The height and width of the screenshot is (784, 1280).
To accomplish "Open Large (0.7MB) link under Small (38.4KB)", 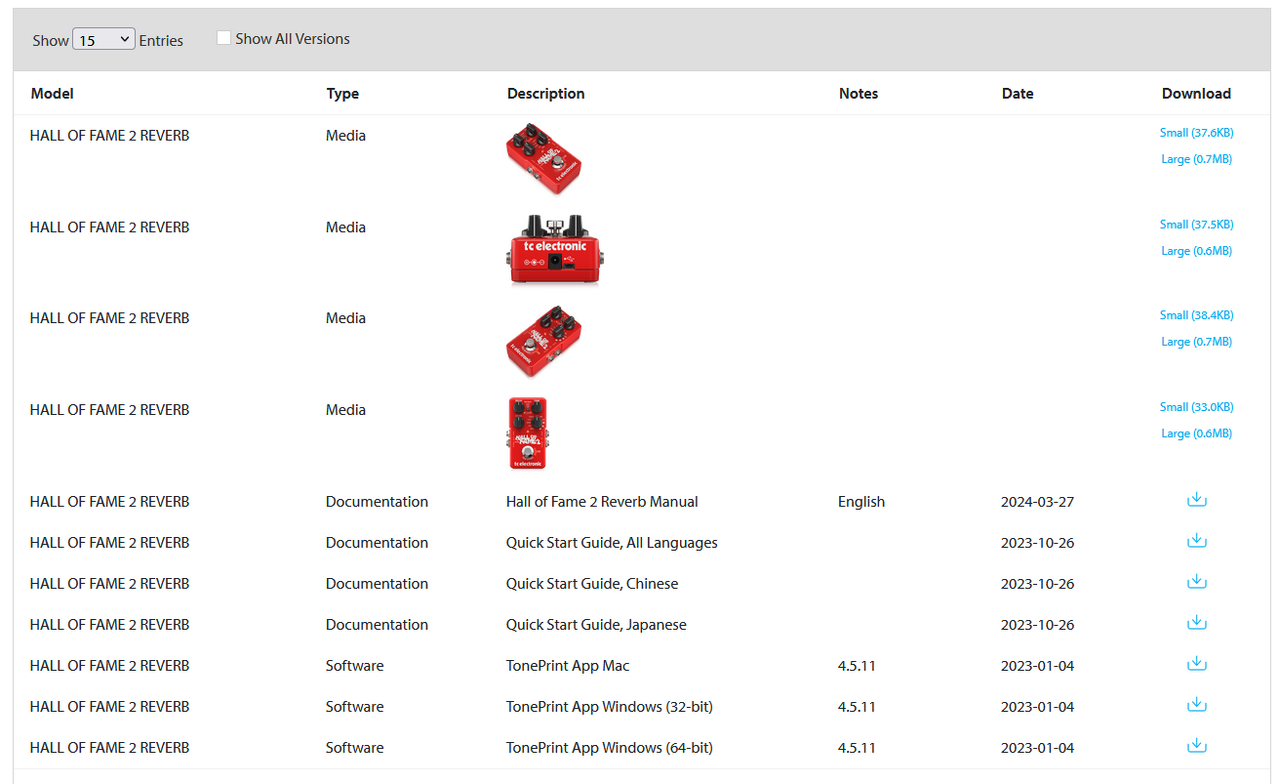I will pos(1196,342).
